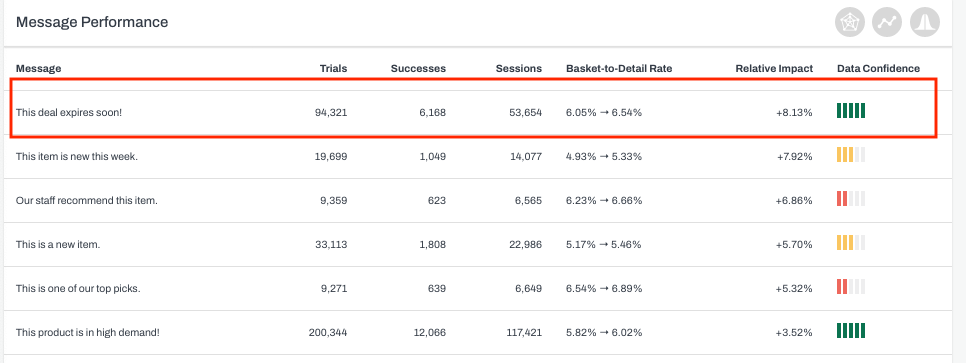Screen dimensions: 966x363
Task: Click the rate 5.82% → 6.02%
Action: tap(604, 333)
